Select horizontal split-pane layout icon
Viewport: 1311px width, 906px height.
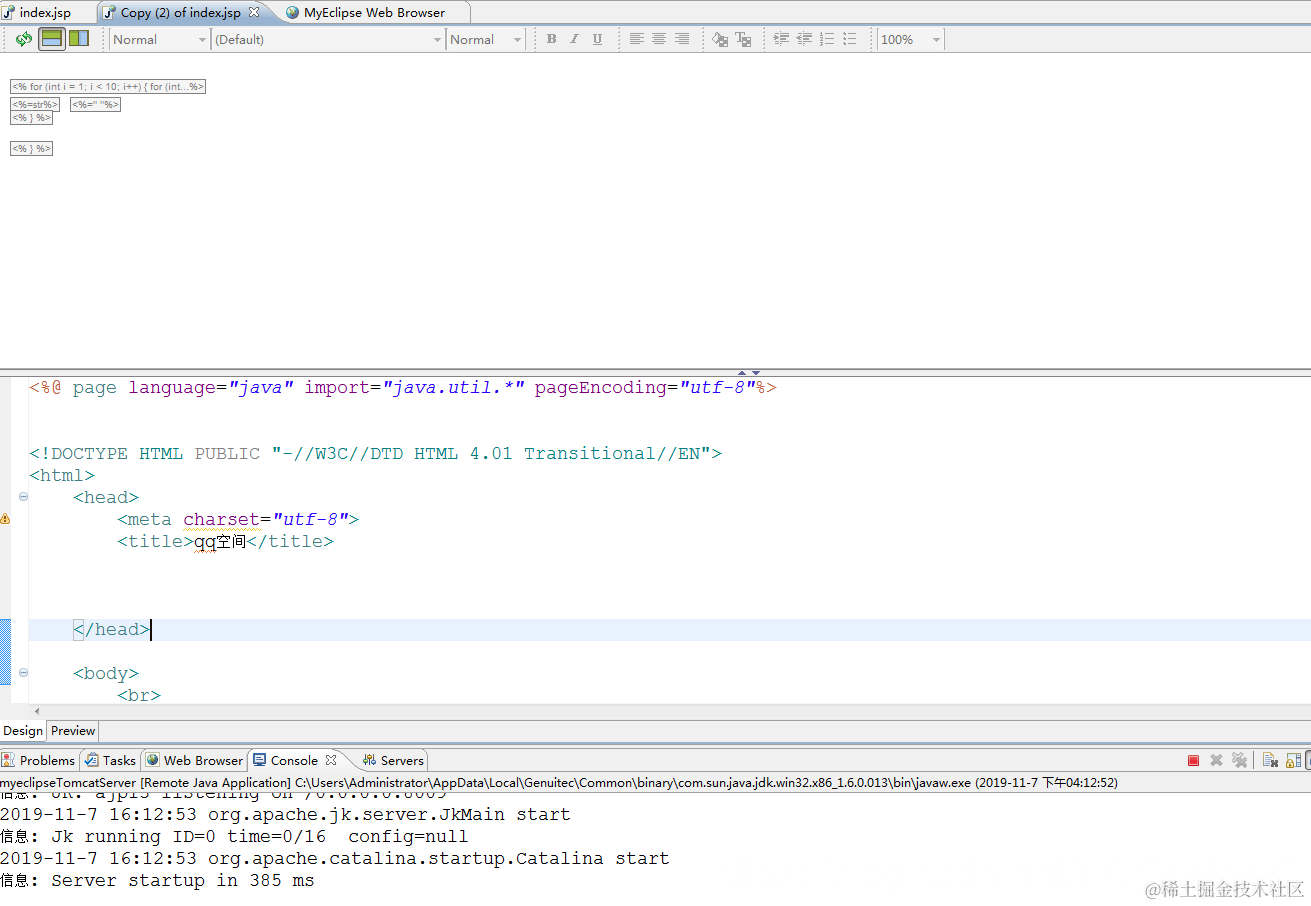tap(52, 39)
